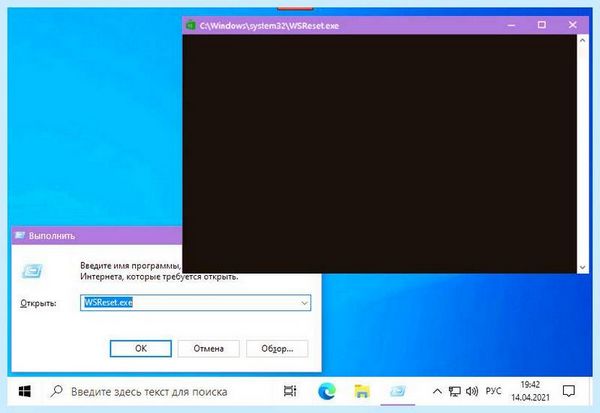Click the Run dialog title bar icon
Screen dimensions: 600x413
pyautogui.click(x=20, y=235)
